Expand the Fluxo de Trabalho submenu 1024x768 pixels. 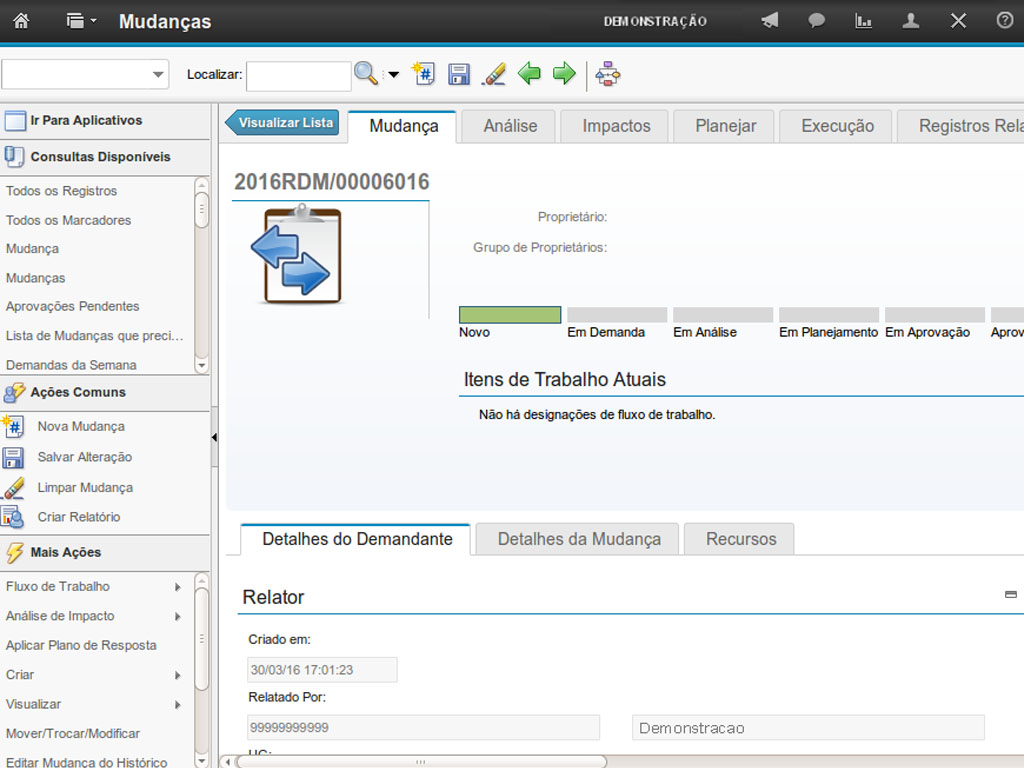coord(177,587)
